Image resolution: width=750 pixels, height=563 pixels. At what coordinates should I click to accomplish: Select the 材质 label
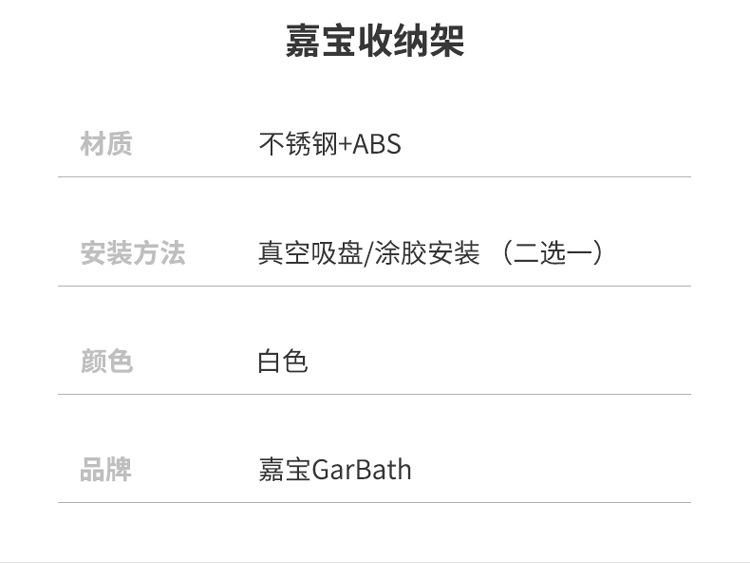coord(106,145)
